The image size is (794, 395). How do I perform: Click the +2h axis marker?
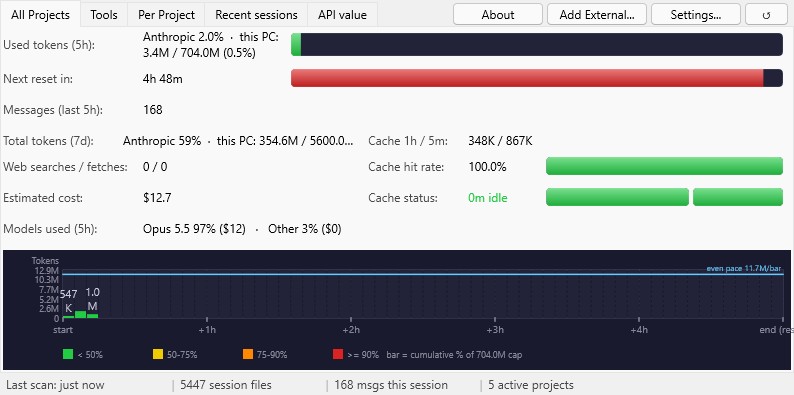pyautogui.click(x=351, y=330)
